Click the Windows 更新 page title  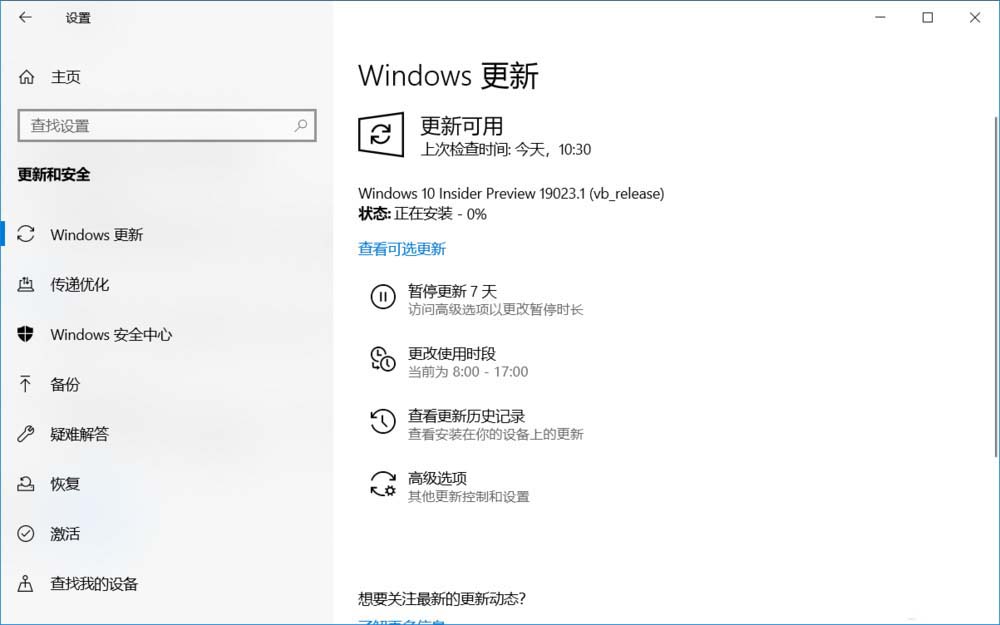click(x=448, y=75)
